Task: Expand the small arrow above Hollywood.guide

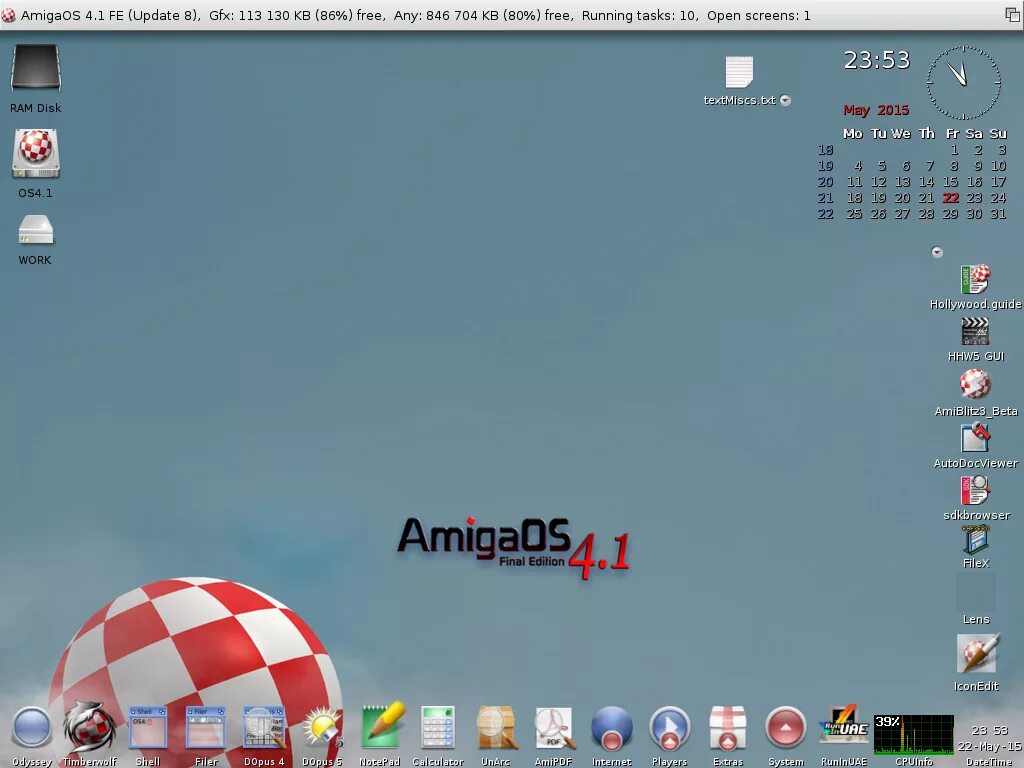Action: click(936, 252)
